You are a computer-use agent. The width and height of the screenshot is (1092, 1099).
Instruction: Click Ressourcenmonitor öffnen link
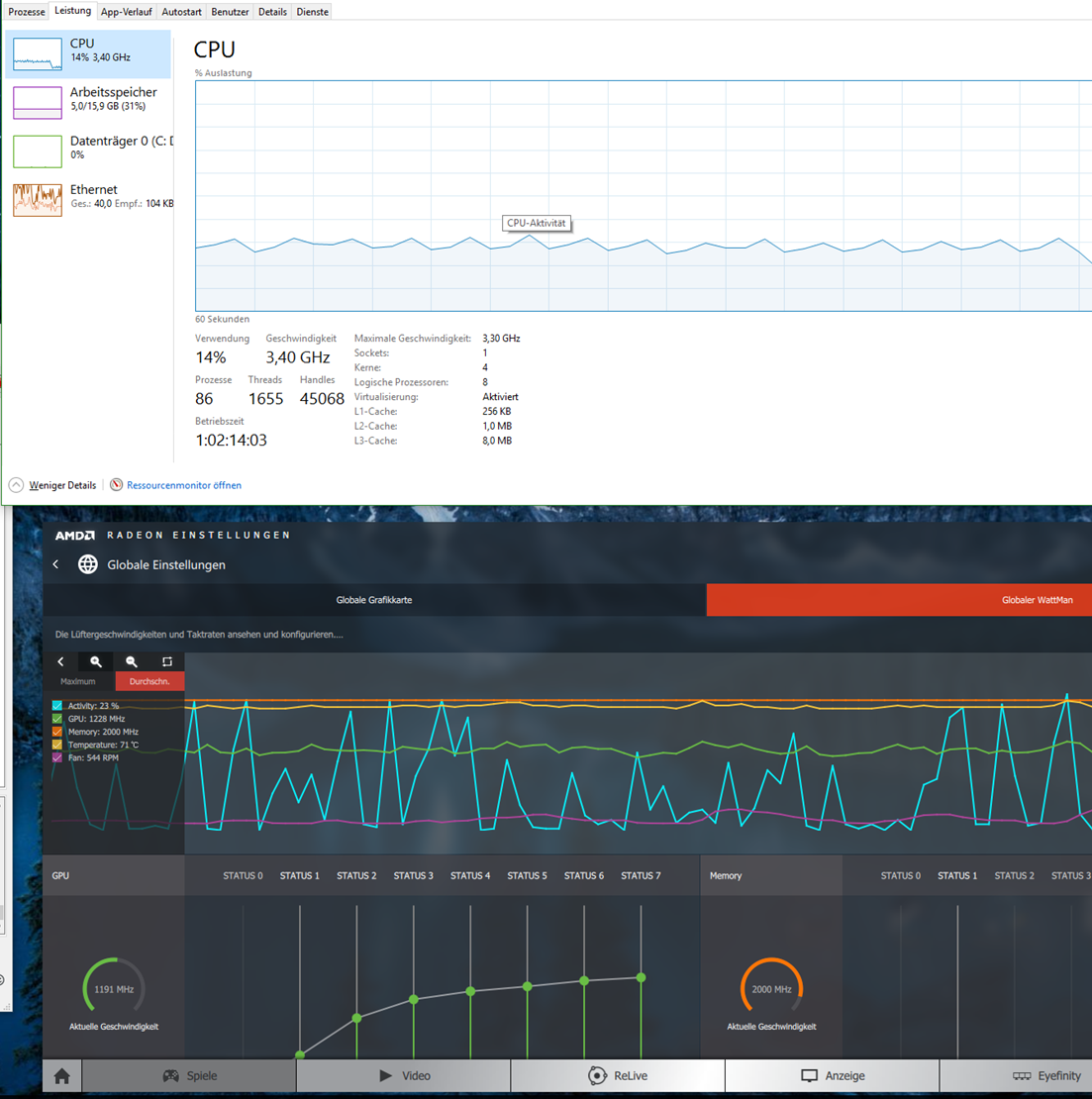184,485
